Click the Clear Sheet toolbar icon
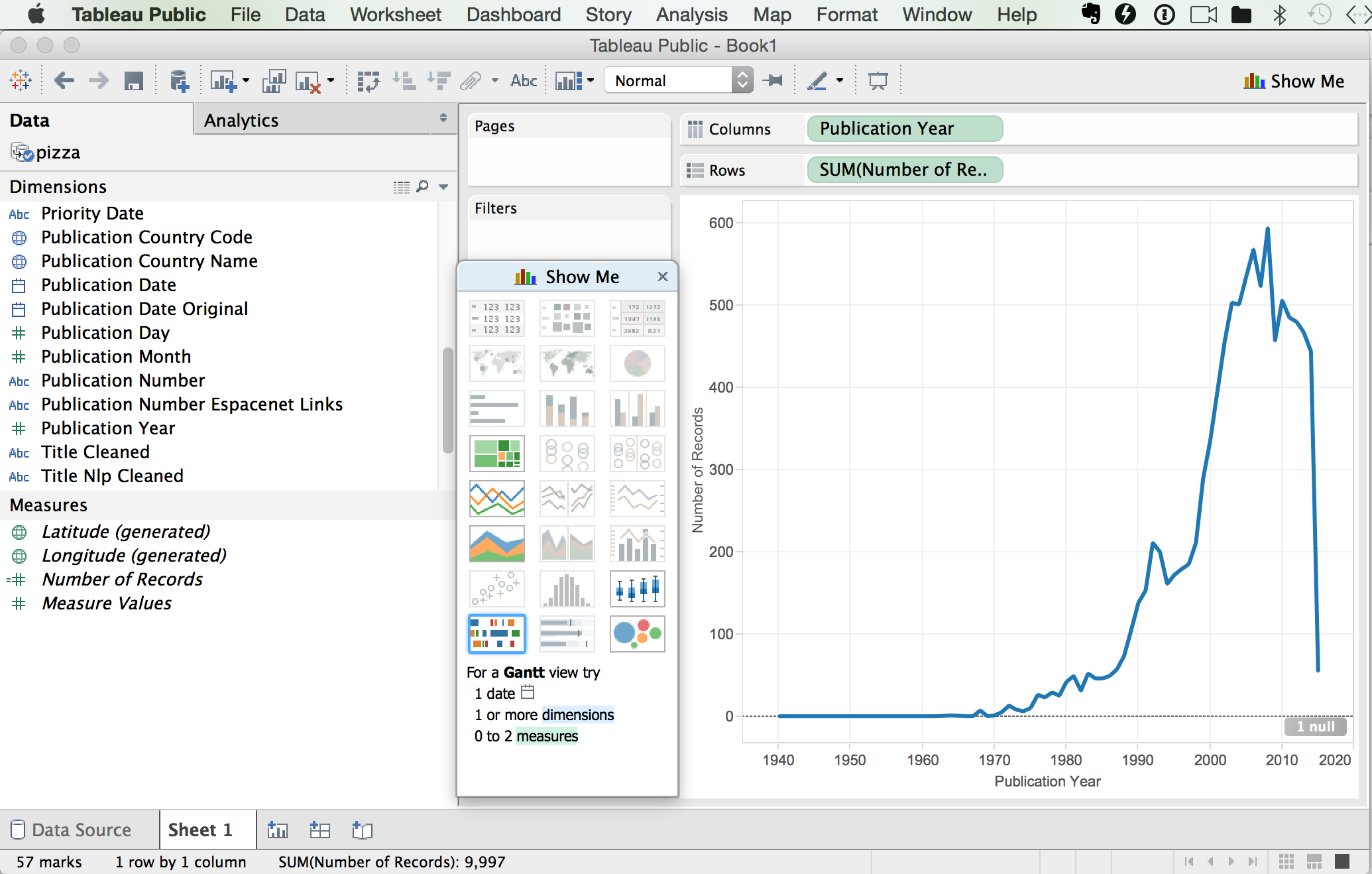The image size is (1372, 874). (x=308, y=81)
